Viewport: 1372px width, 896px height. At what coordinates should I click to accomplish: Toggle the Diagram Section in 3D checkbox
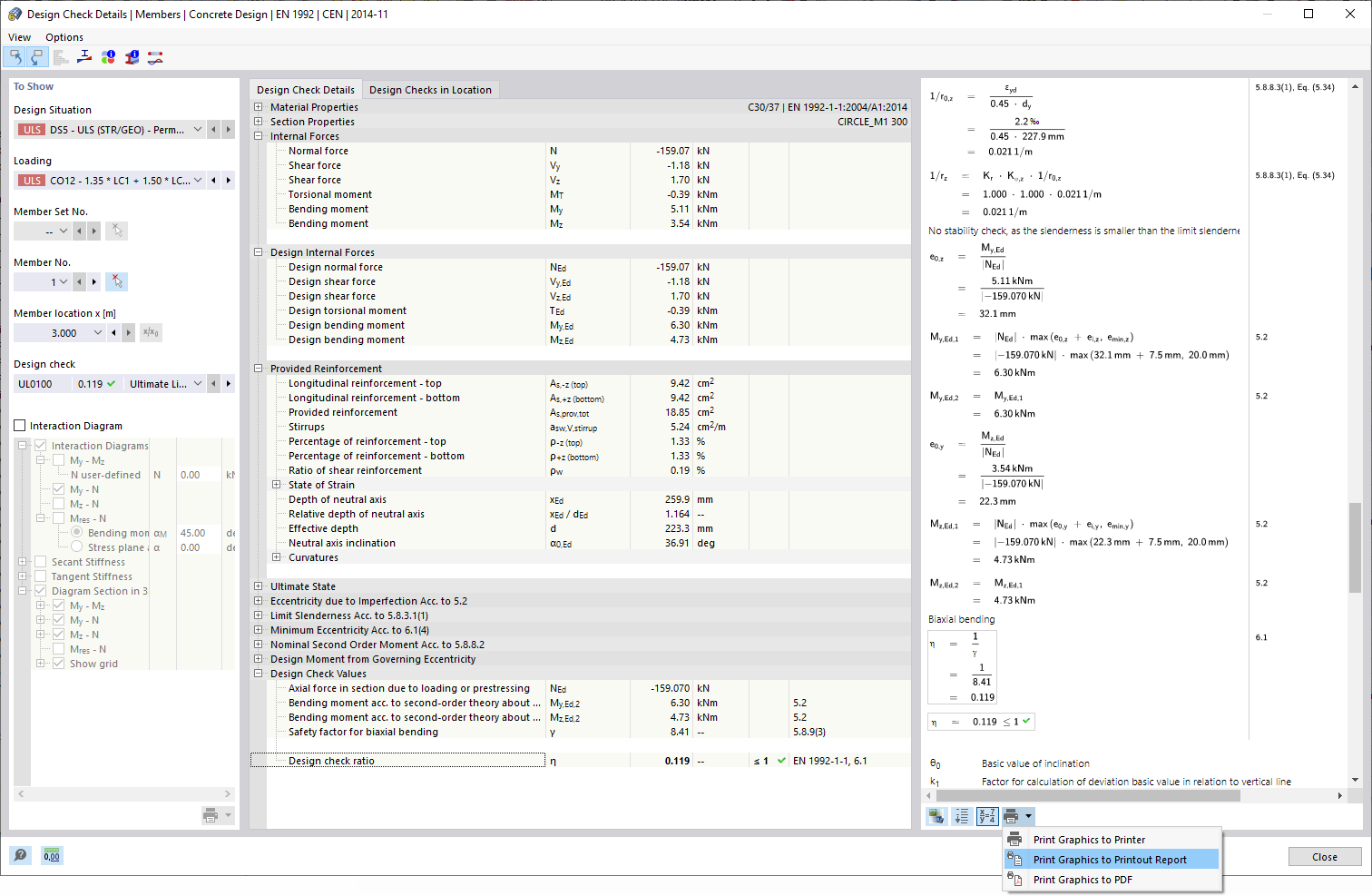[x=40, y=591]
